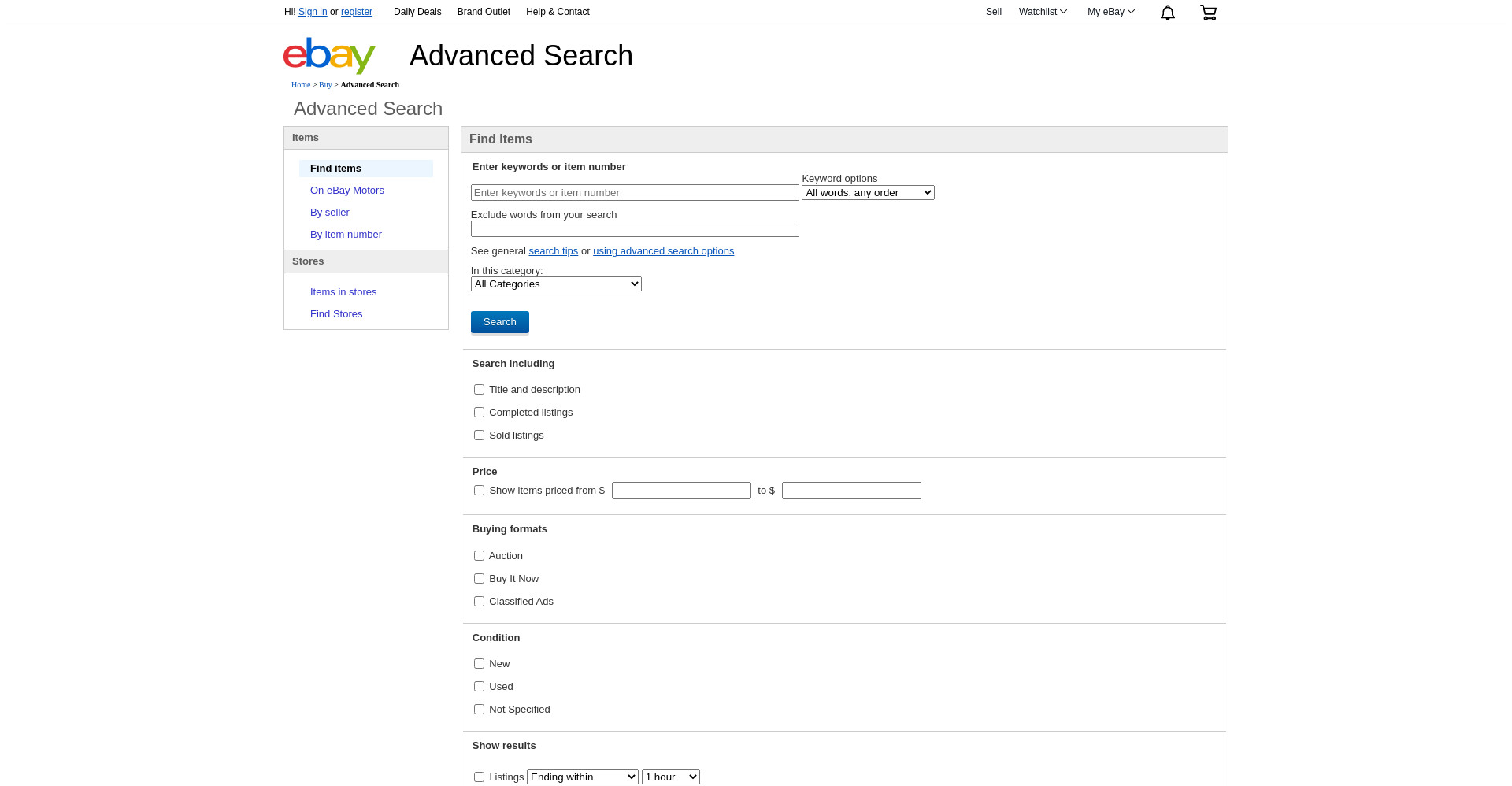Click Home in the breadcrumb
This screenshot has height=786, width=1512.
(301, 85)
